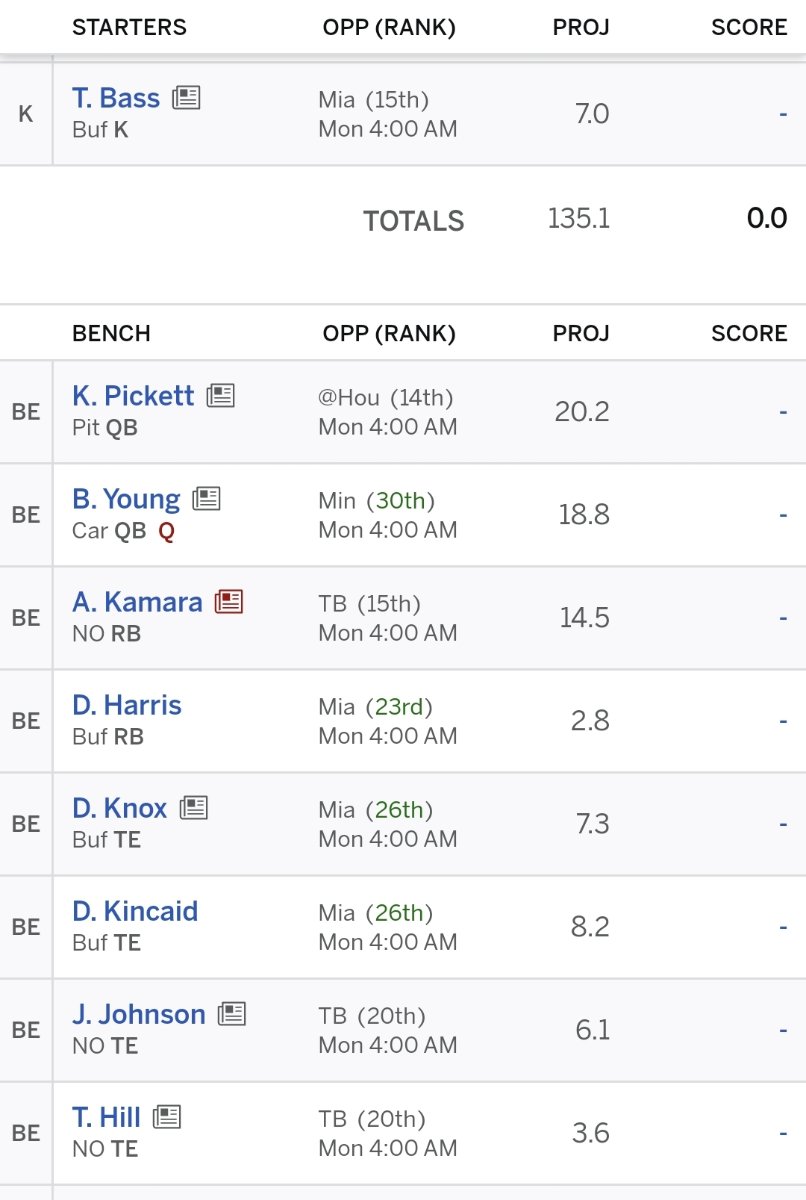The image size is (806, 1200).
Task: View T. Hill player news icon
Action: coord(167,1117)
